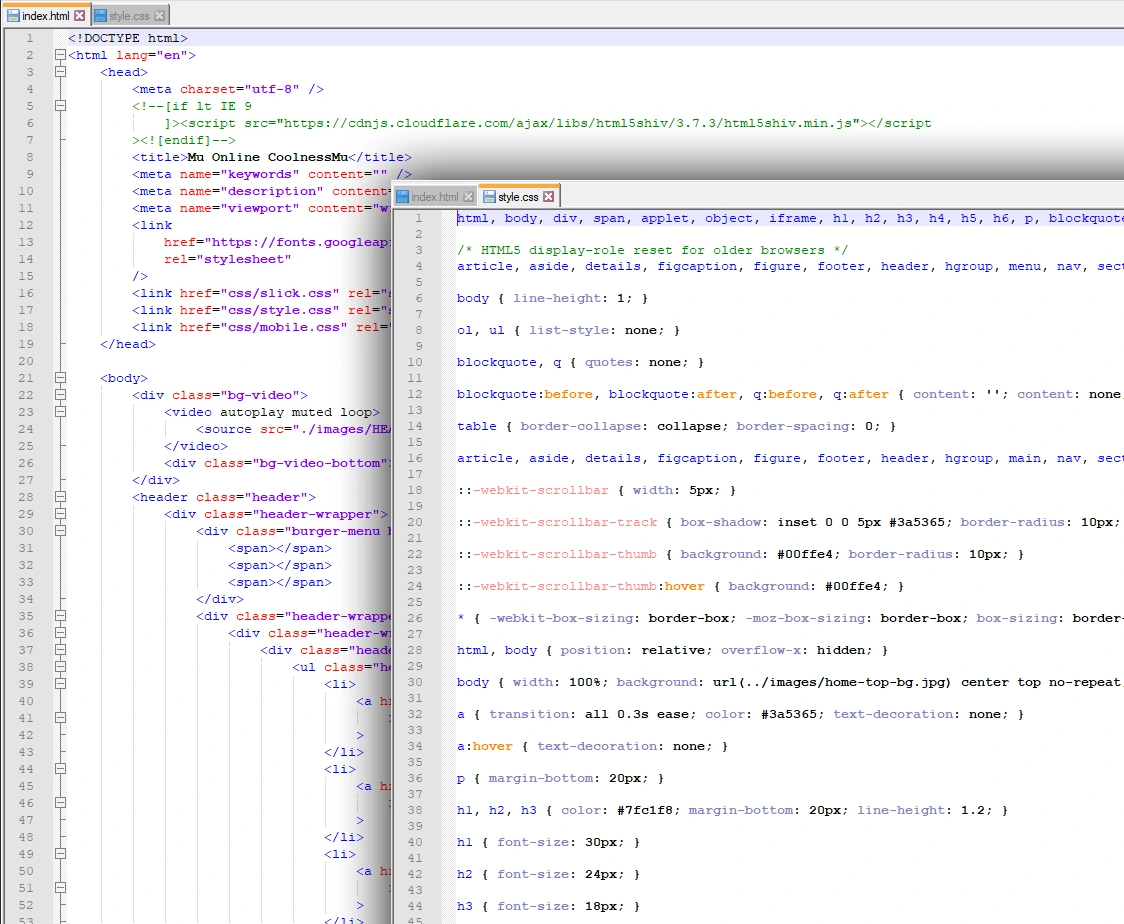Image resolution: width=1124 pixels, height=924 pixels.
Task: Click the <!DOCTYPE html> line in index.html
Action: tap(128, 38)
